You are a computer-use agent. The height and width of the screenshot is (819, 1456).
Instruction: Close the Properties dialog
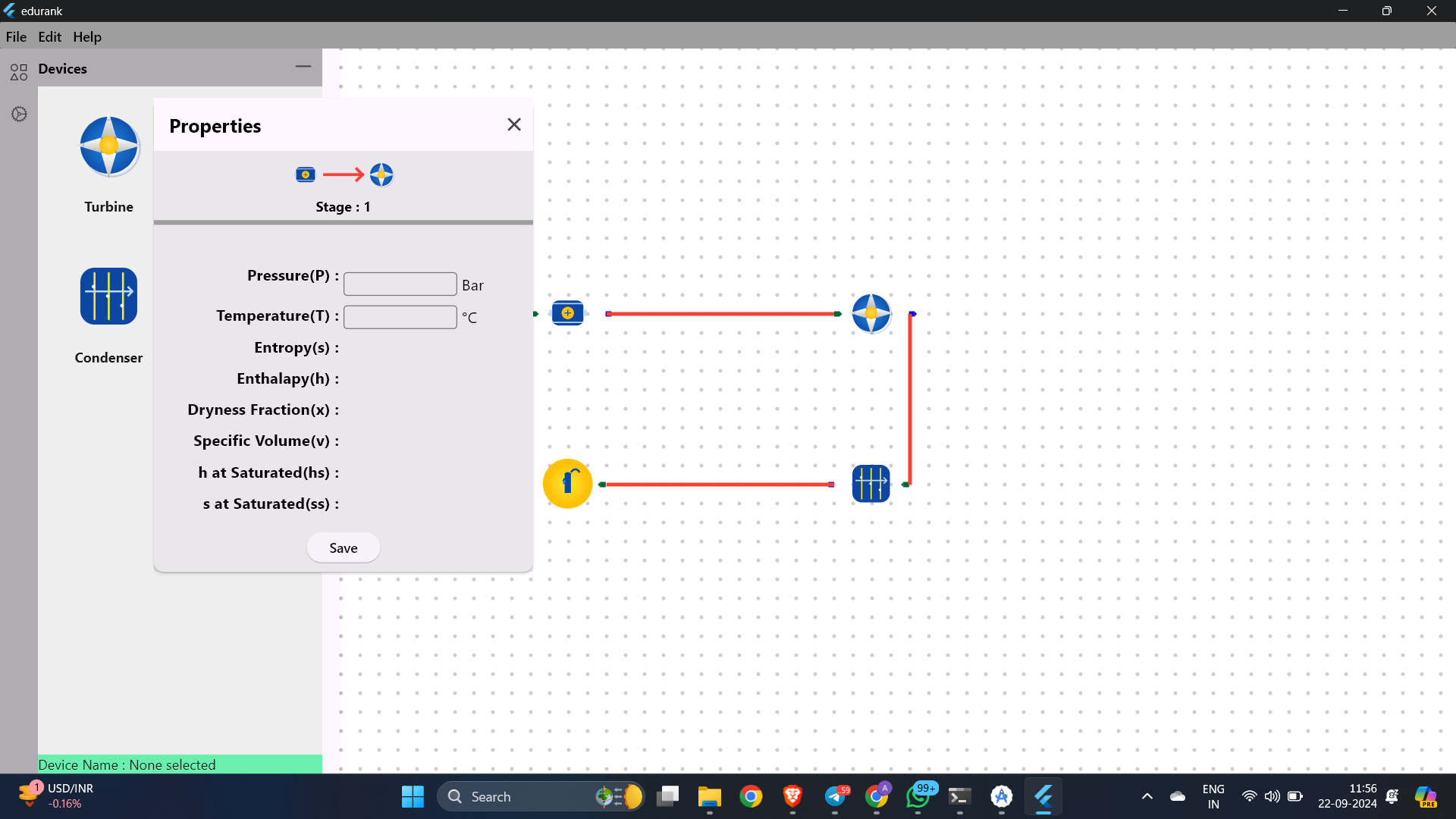click(x=514, y=124)
